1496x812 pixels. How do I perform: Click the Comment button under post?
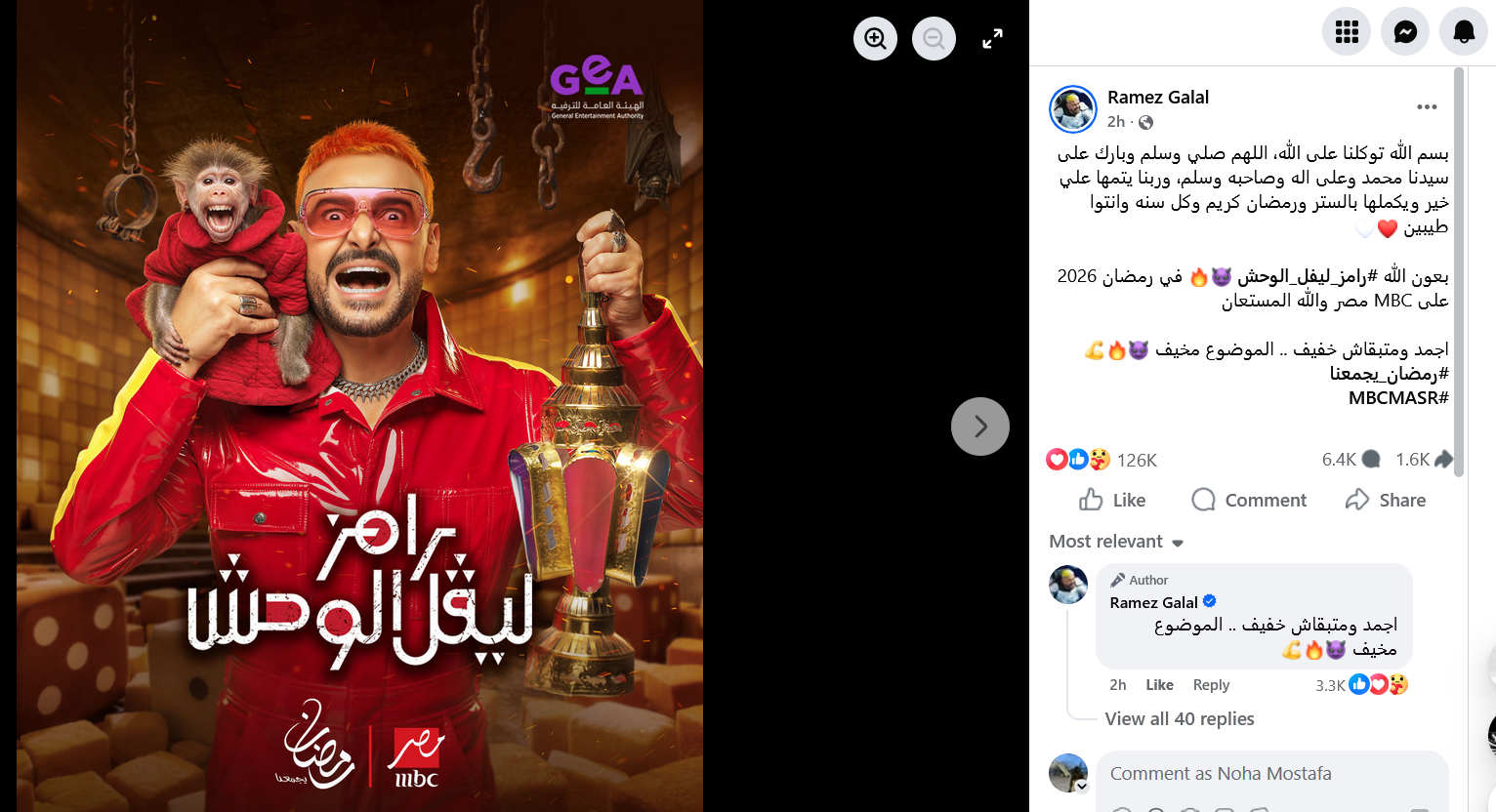coord(1249,500)
